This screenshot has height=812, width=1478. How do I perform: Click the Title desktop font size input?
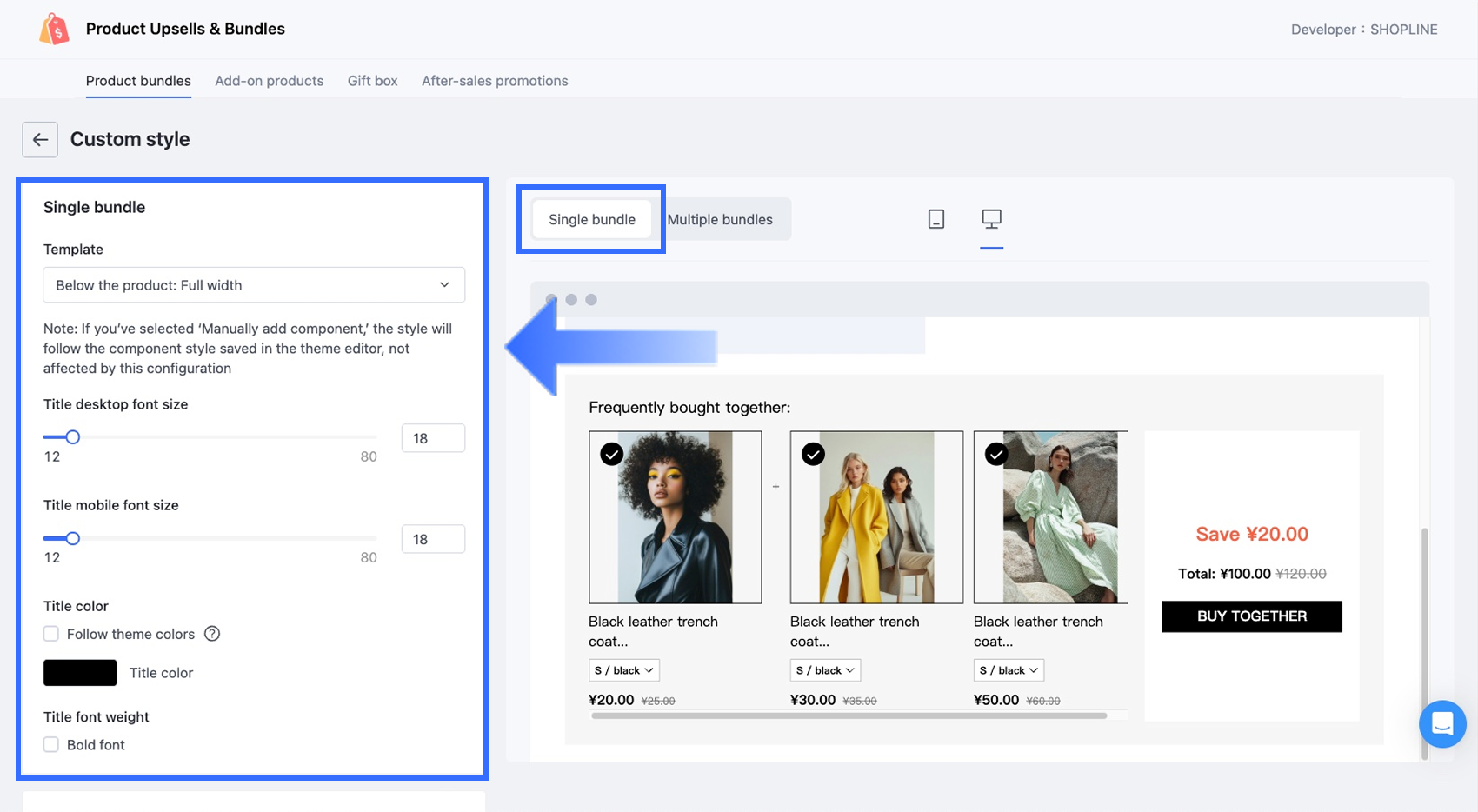click(433, 438)
